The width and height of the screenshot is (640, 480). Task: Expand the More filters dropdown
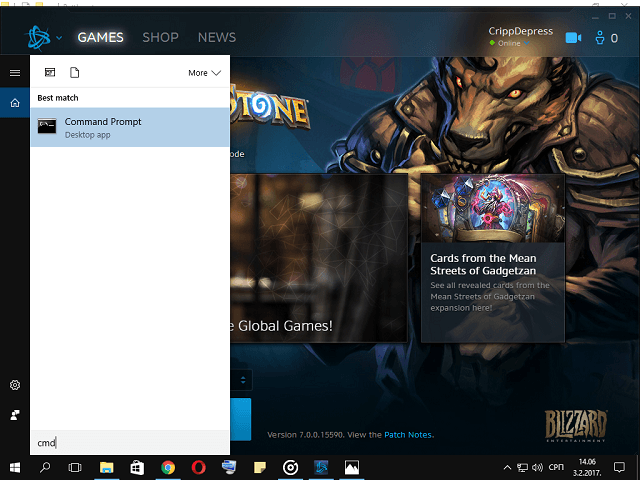click(x=204, y=73)
